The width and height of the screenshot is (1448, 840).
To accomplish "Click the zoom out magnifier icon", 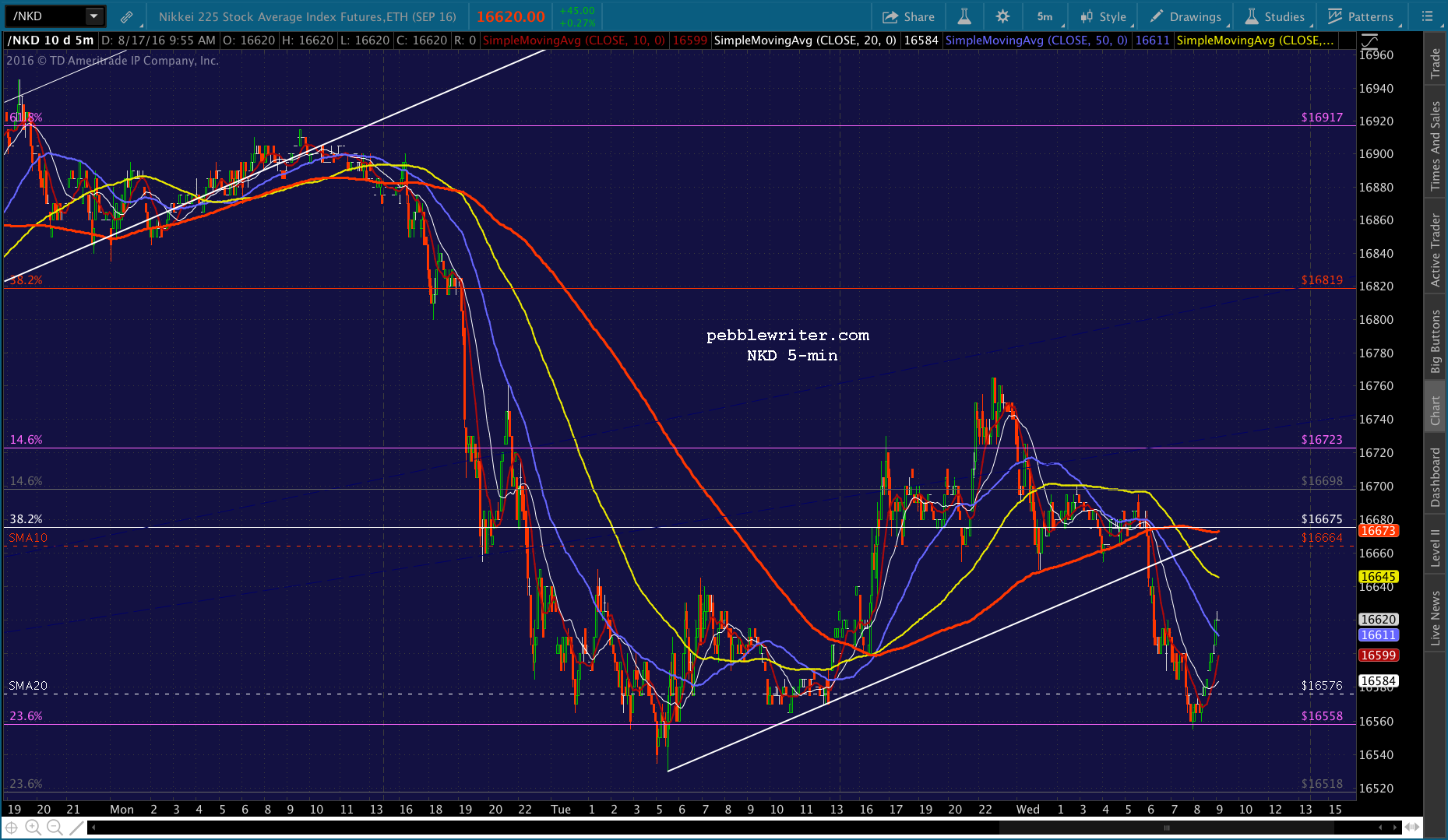I will [54, 828].
